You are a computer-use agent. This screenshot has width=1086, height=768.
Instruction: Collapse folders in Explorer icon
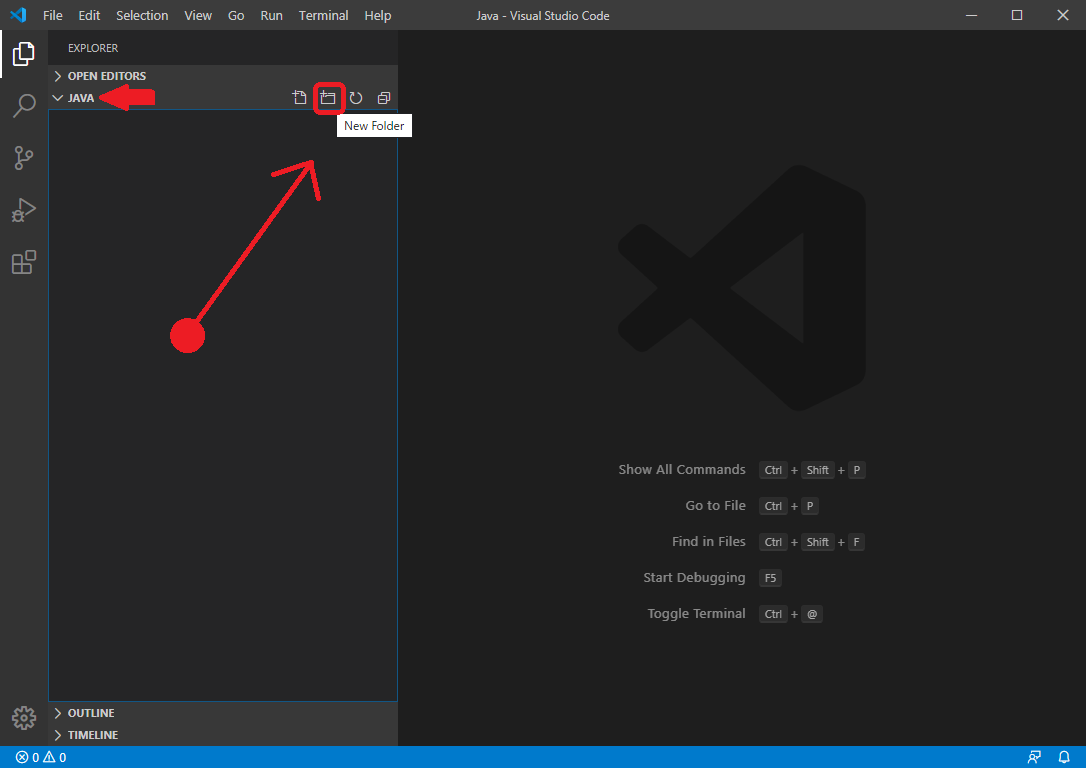pos(384,98)
